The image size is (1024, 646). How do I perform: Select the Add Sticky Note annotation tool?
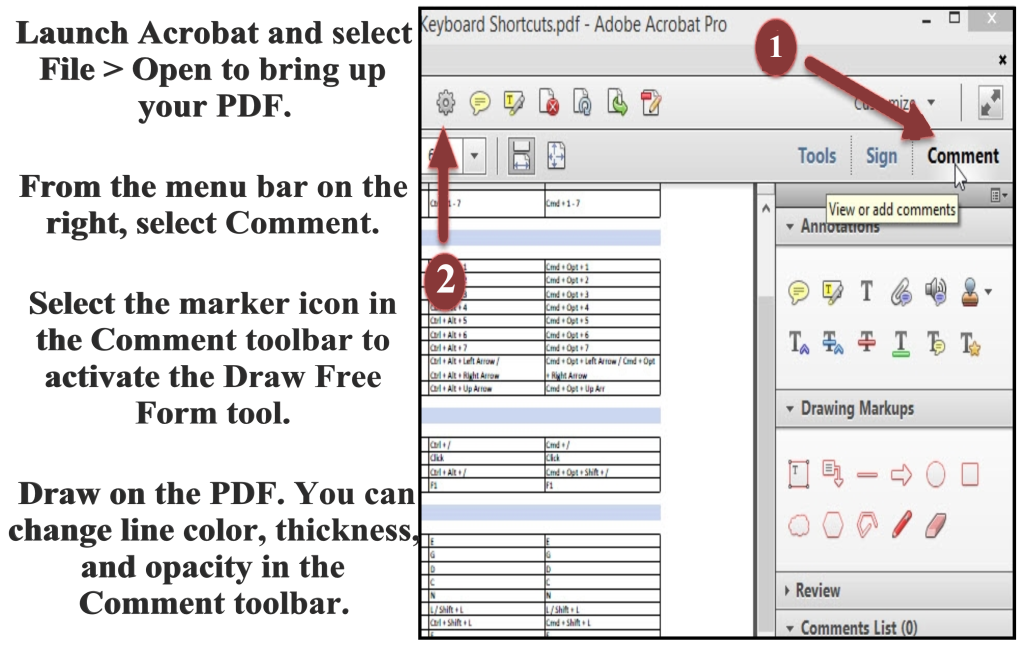click(x=798, y=291)
